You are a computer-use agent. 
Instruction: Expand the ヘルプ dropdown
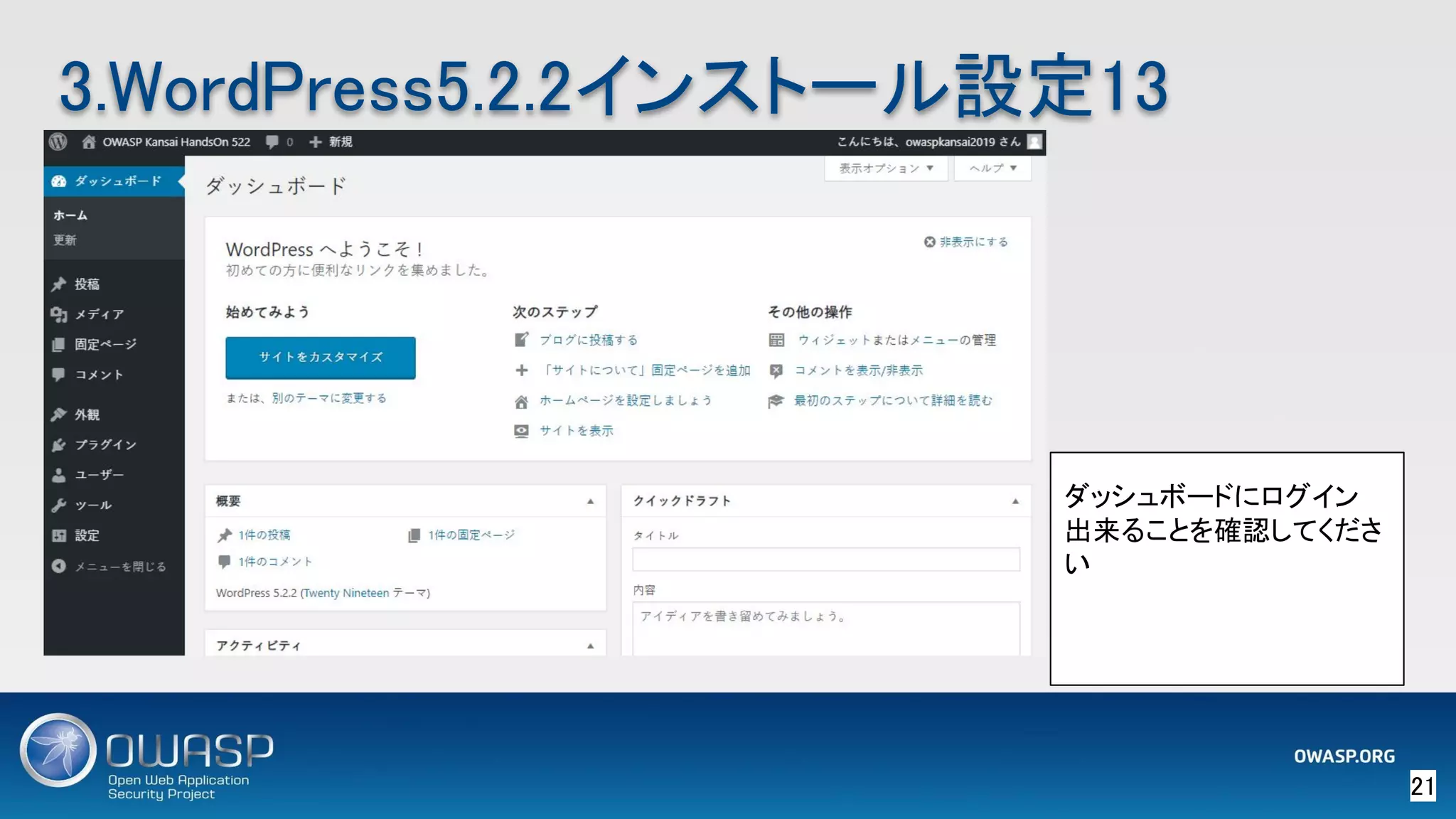(x=992, y=168)
